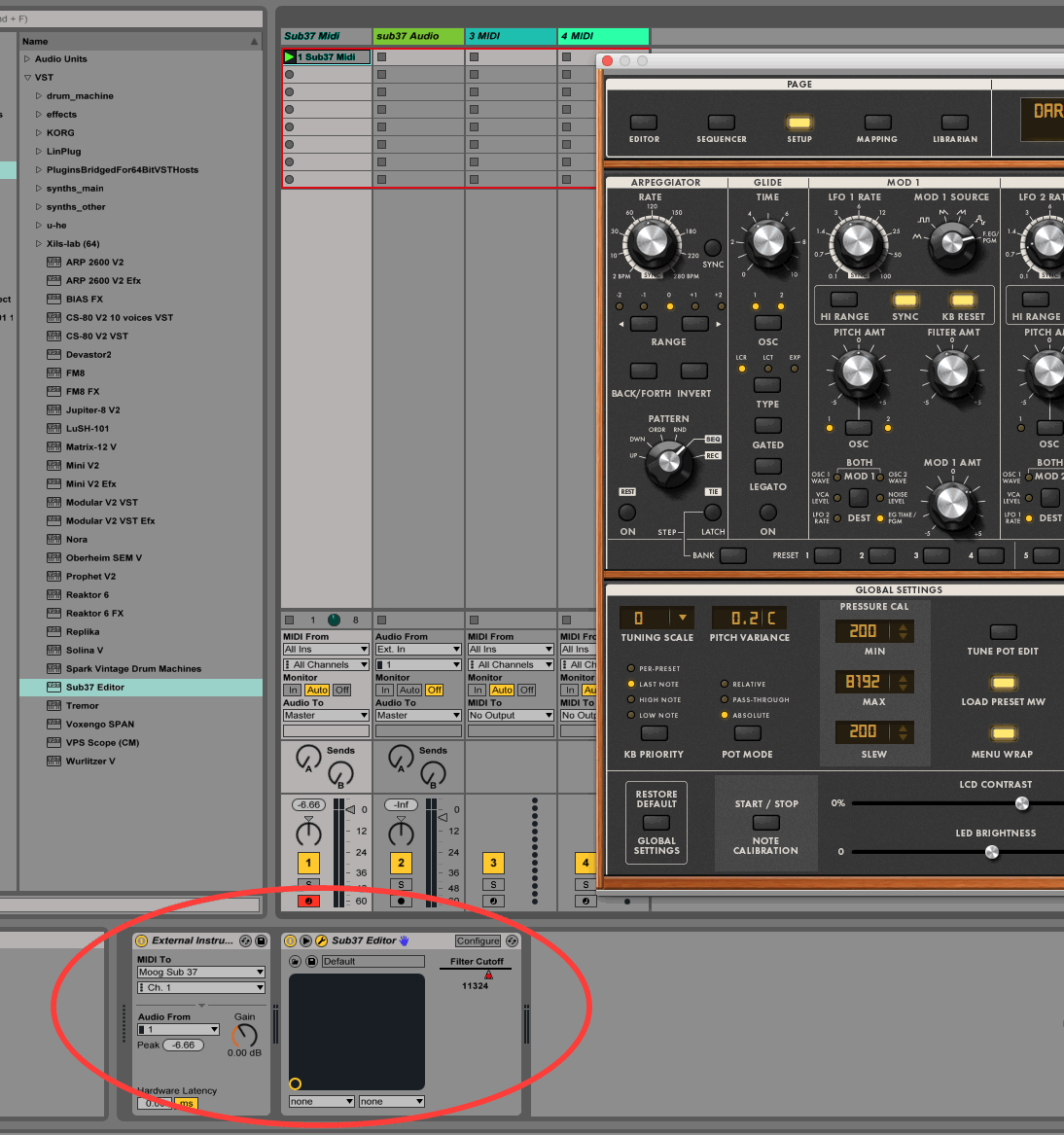This screenshot has width=1064, height=1135.
Task: Toggle the LFO 1 KB RESET switch
Action: tap(963, 301)
